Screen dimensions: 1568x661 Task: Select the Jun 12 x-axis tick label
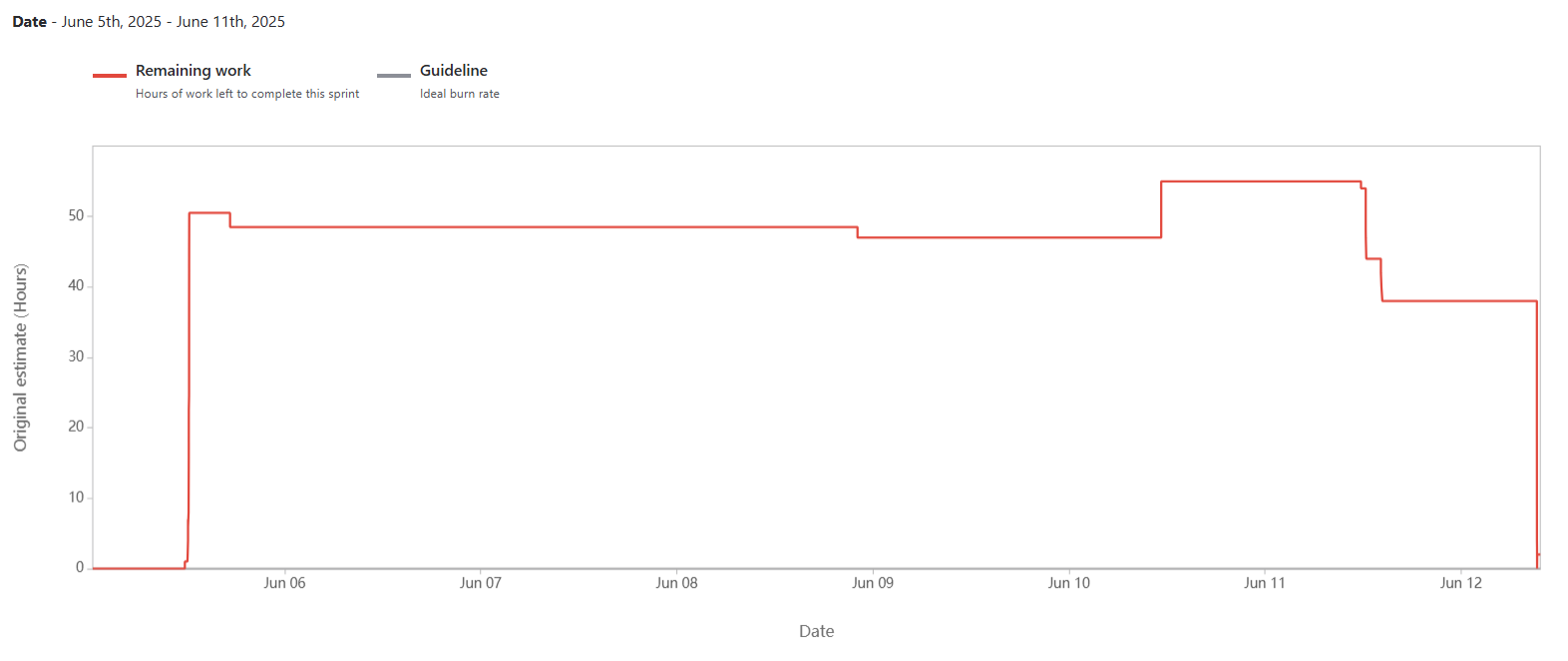(1461, 583)
